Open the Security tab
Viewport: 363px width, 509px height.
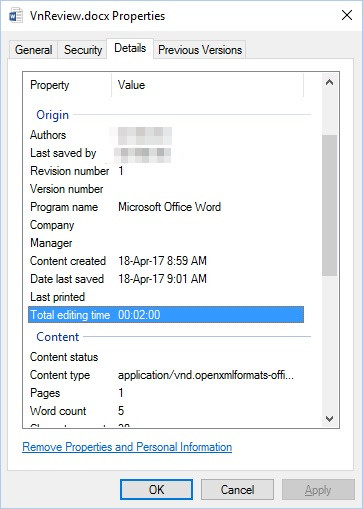(x=83, y=50)
